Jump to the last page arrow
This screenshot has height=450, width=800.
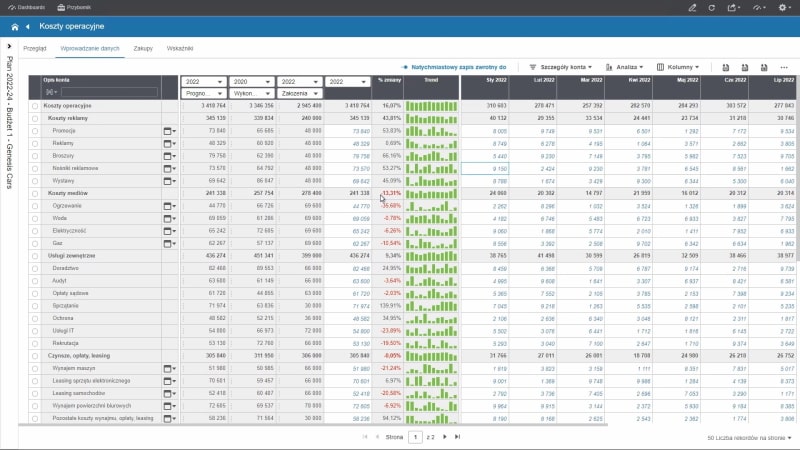[457, 437]
